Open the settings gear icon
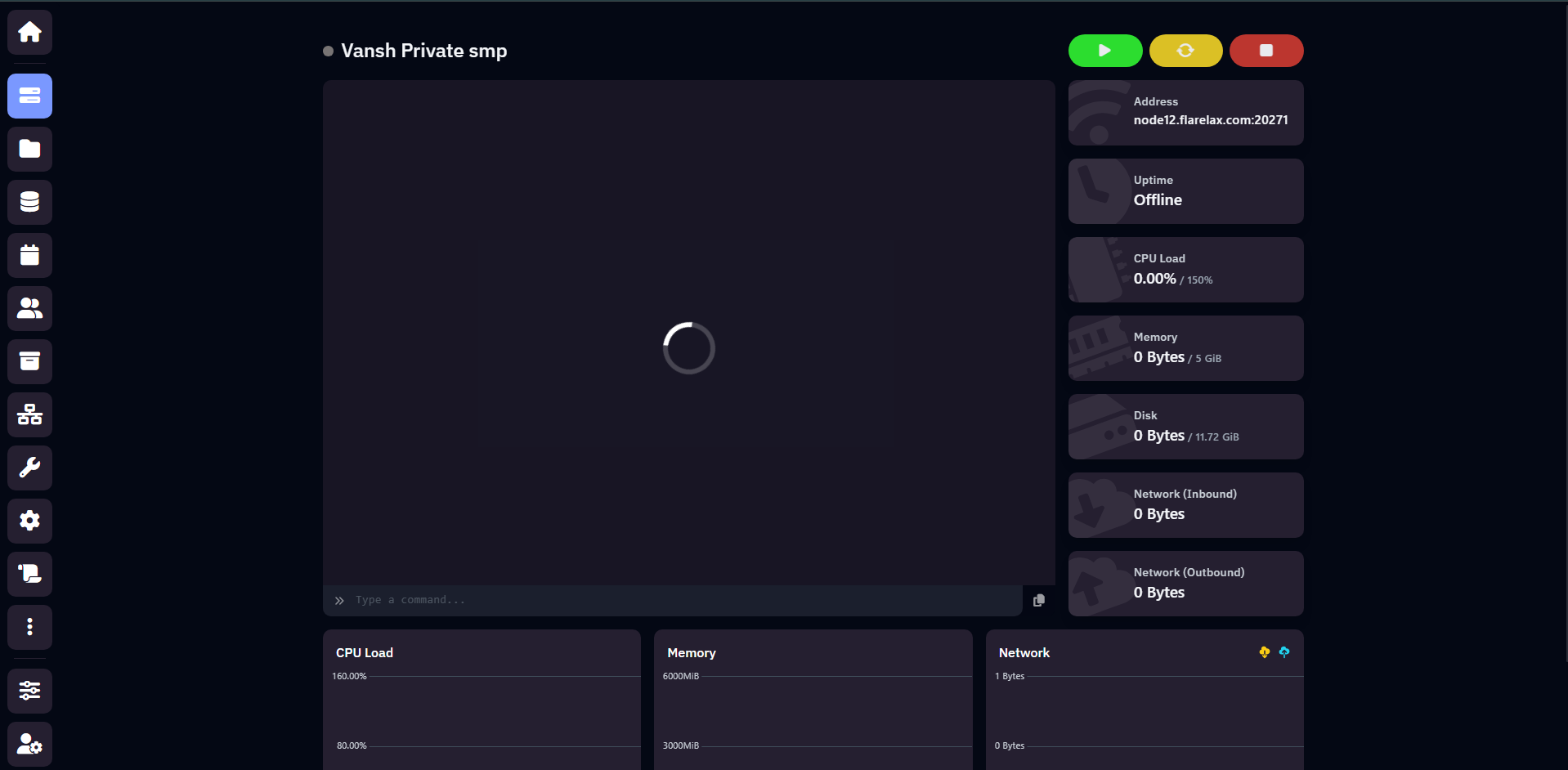 (29, 521)
